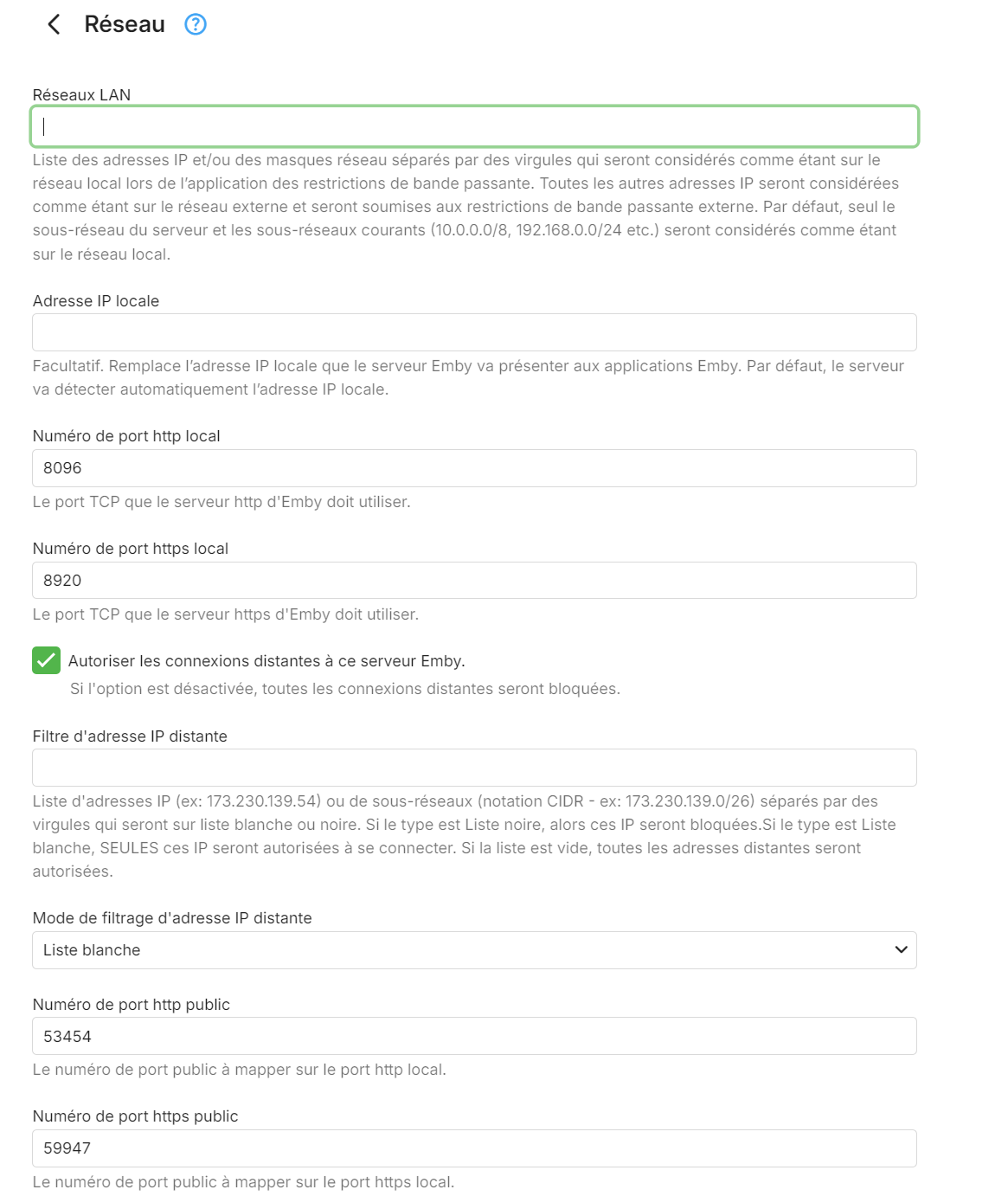
Task: Click the 'Adresse IP locale' label
Action: click(x=96, y=301)
